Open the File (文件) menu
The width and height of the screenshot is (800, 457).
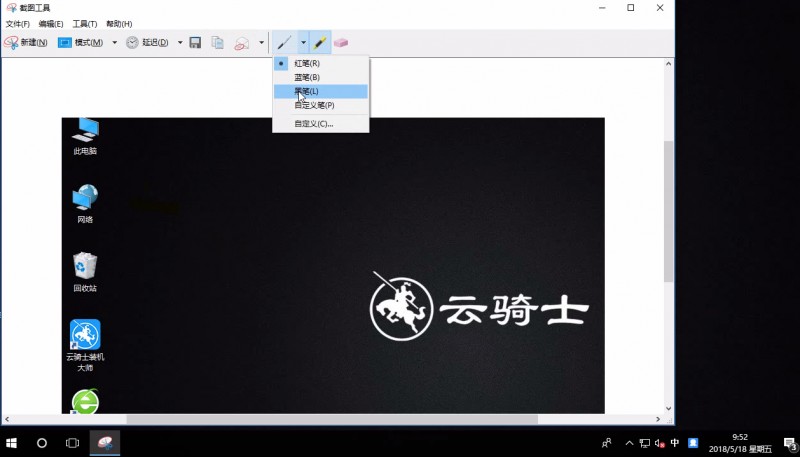pyautogui.click(x=17, y=24)
